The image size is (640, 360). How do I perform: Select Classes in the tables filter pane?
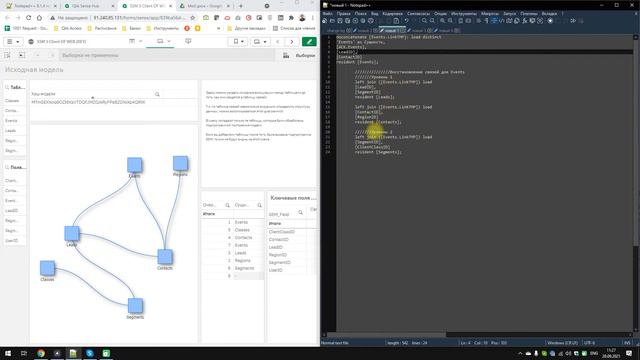click(14, 100)
